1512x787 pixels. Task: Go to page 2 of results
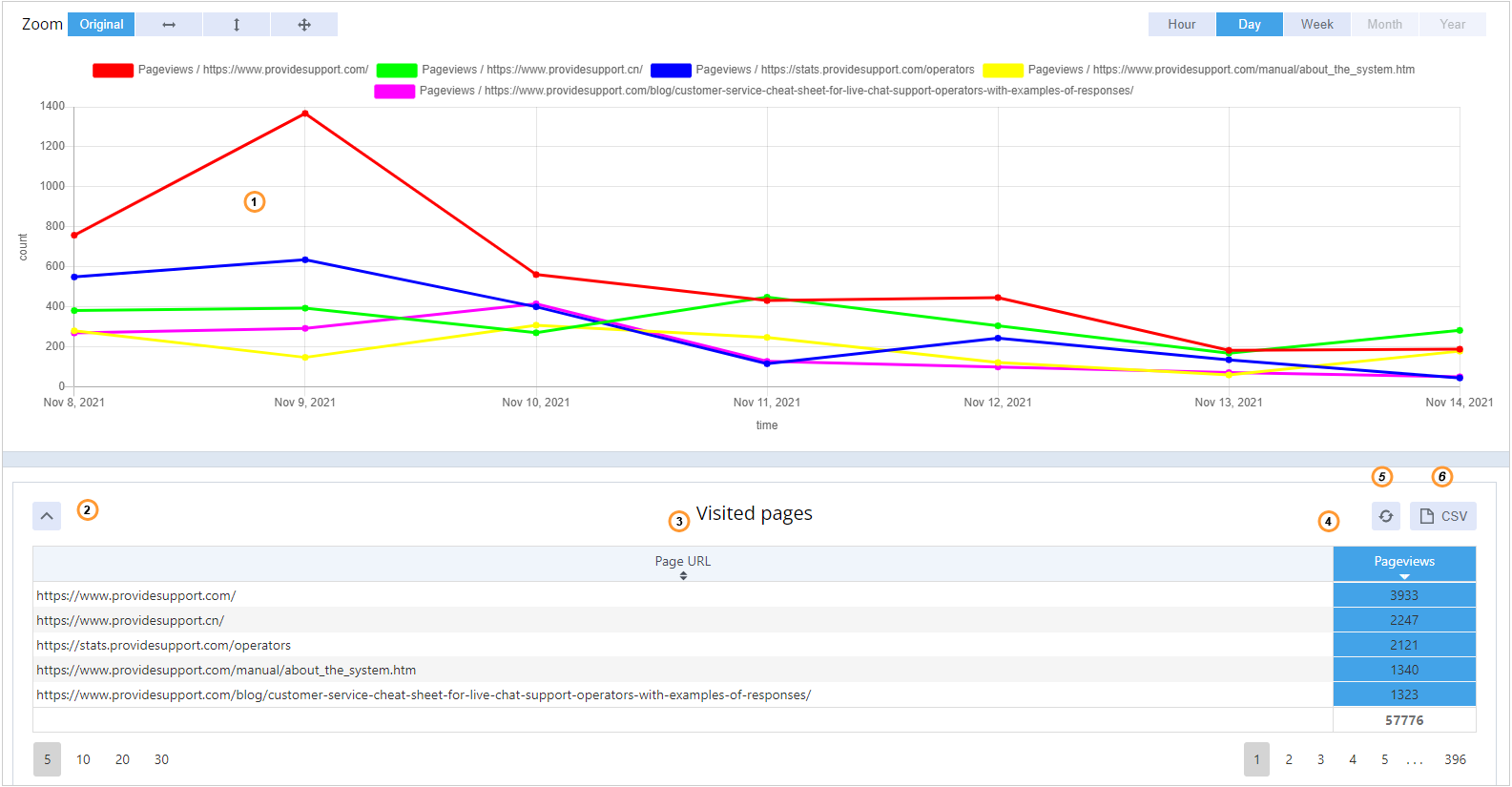click(x=1289, y=759)
